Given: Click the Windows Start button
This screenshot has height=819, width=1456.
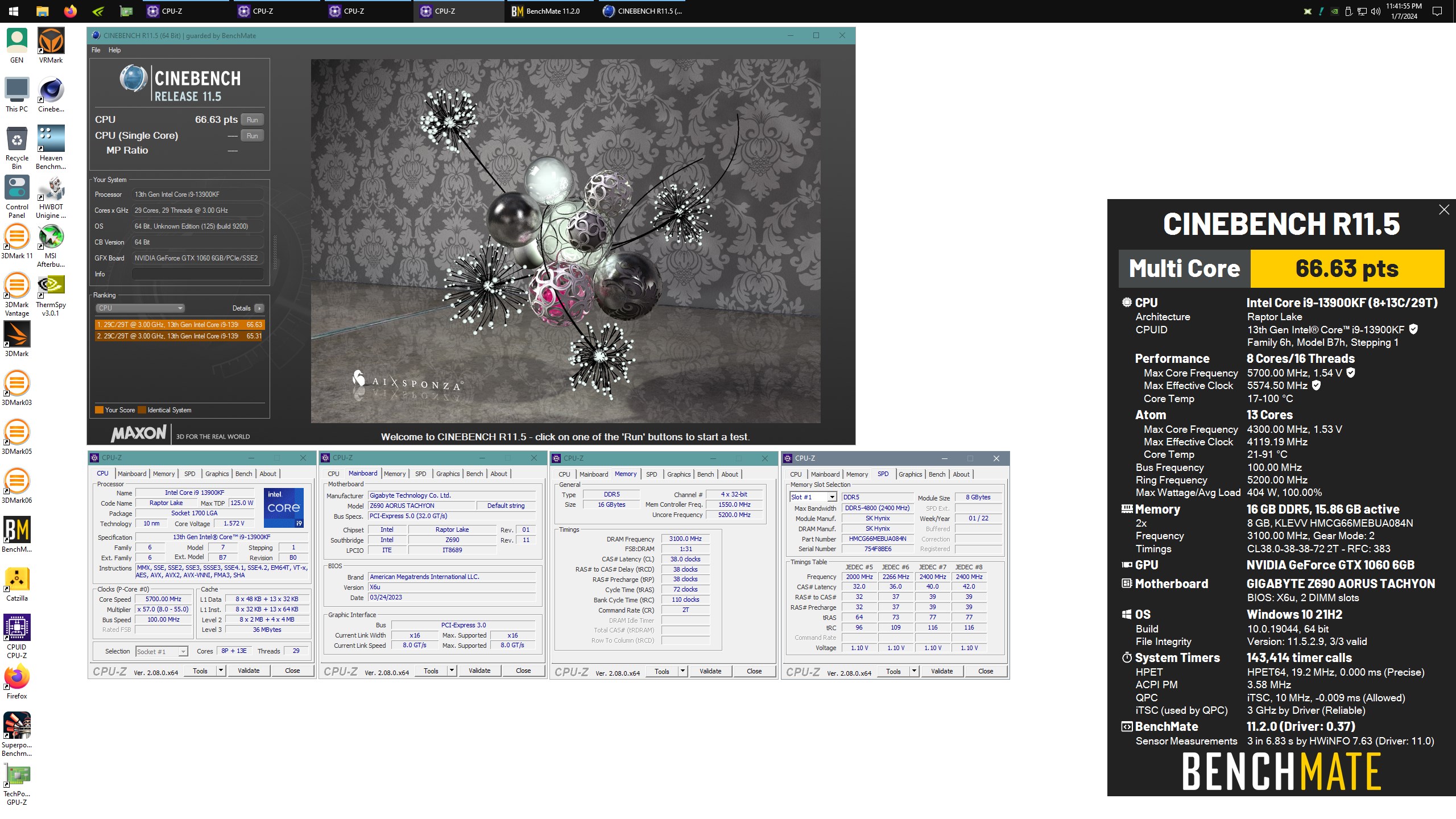Looking at the screenshot, I should point(14,11).
